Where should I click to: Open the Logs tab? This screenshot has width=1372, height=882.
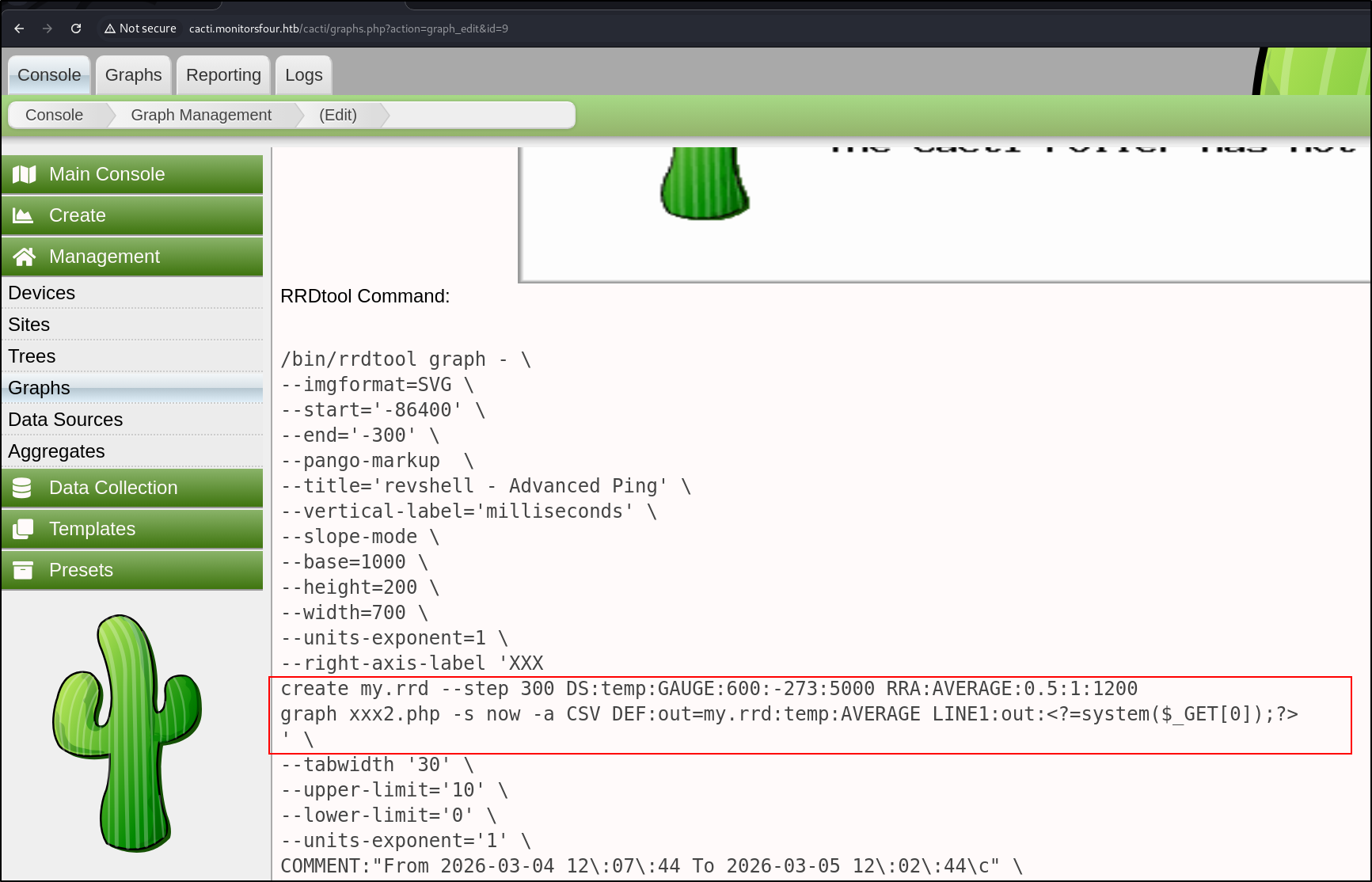click(x=304, y=75)
